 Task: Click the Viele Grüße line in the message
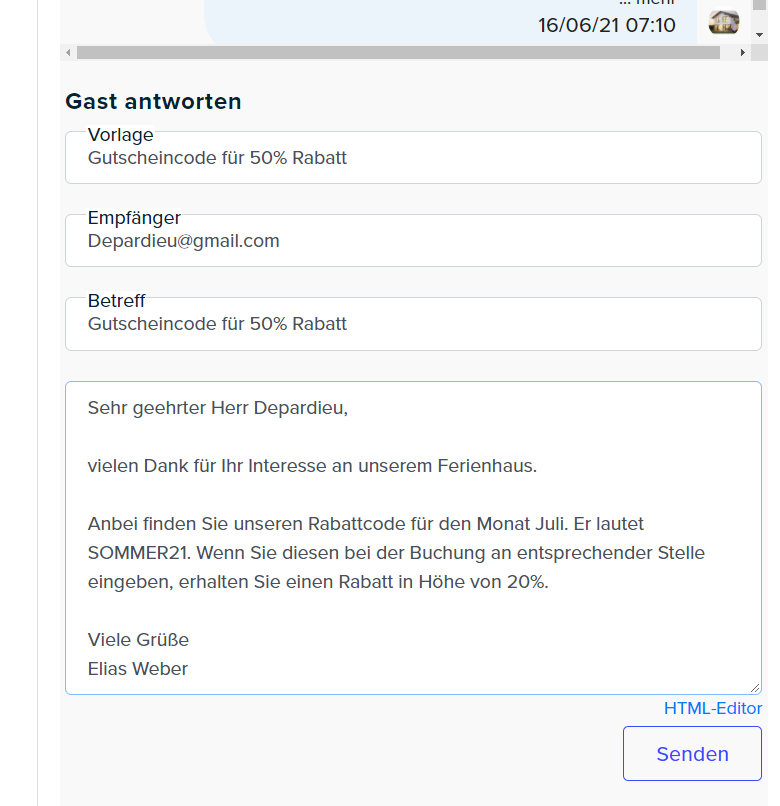coord(138,640)
